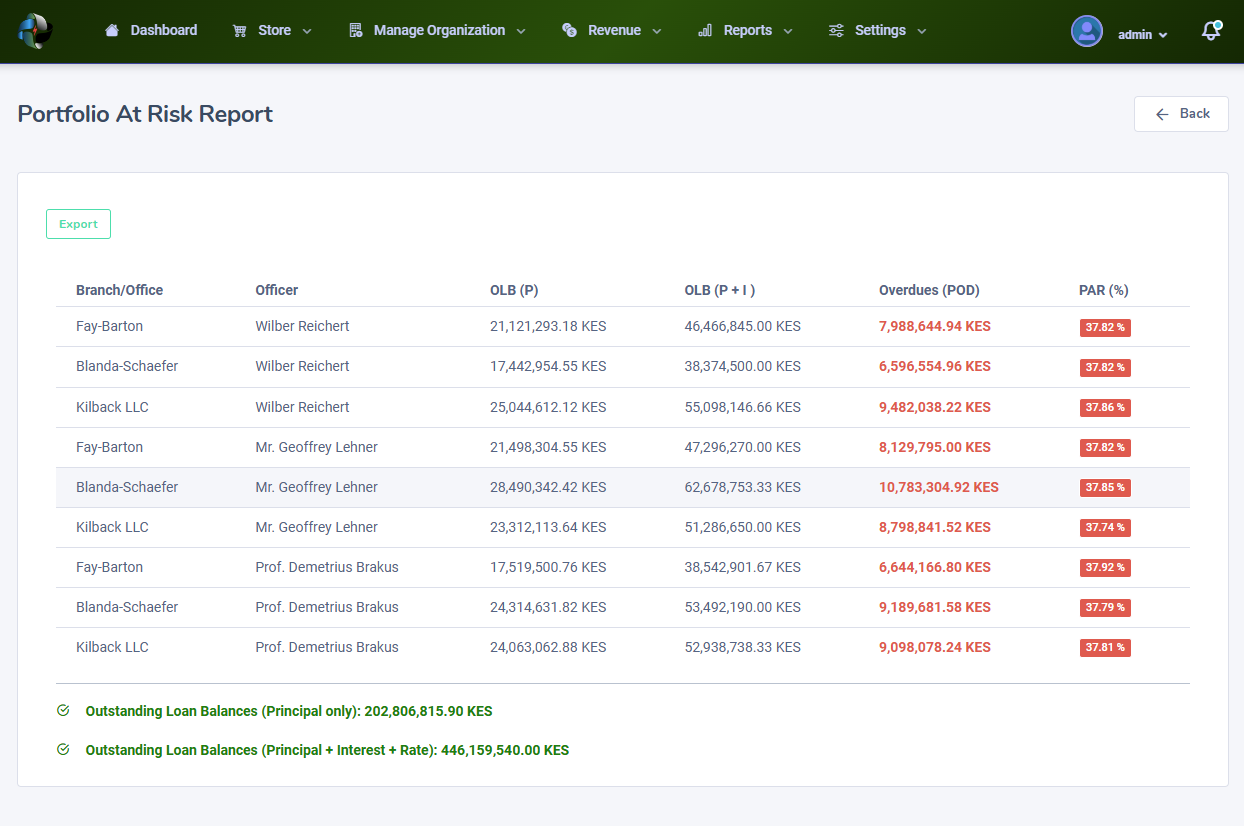Screen dimensions: 1244x826
Task: Click the Dashboard home icon
Action: tap(112, 31)
